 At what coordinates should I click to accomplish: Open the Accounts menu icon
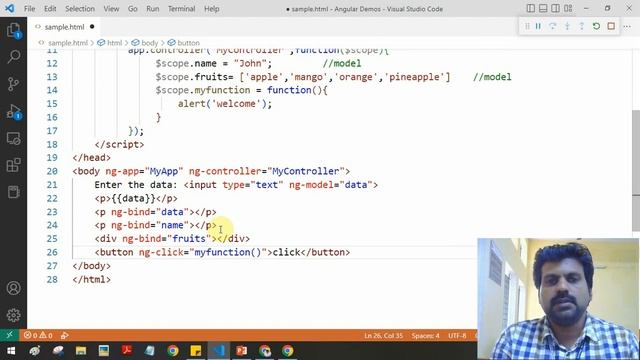tap(13, 288)
